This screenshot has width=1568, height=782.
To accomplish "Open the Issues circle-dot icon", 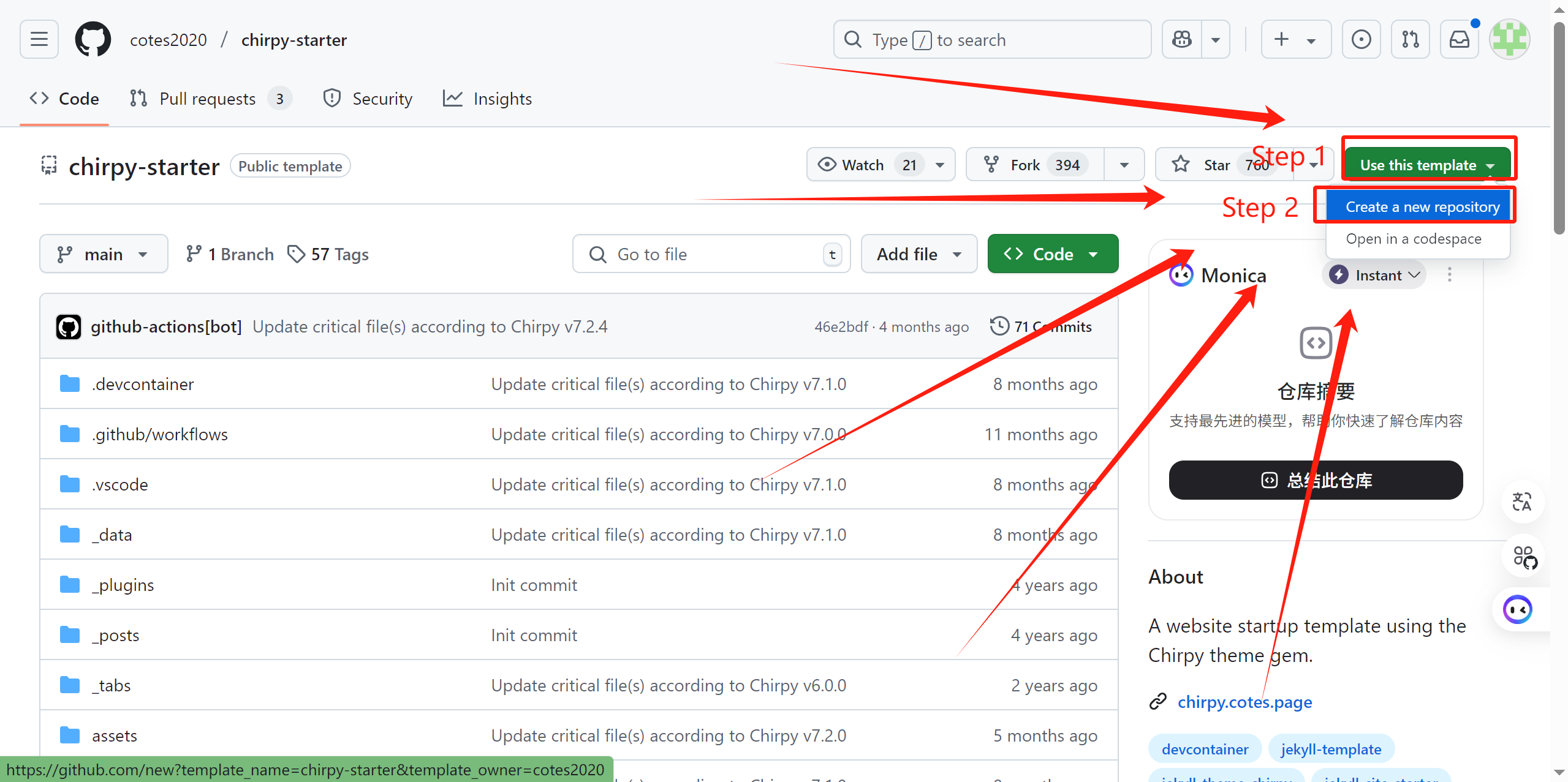I will (1361, 40).
